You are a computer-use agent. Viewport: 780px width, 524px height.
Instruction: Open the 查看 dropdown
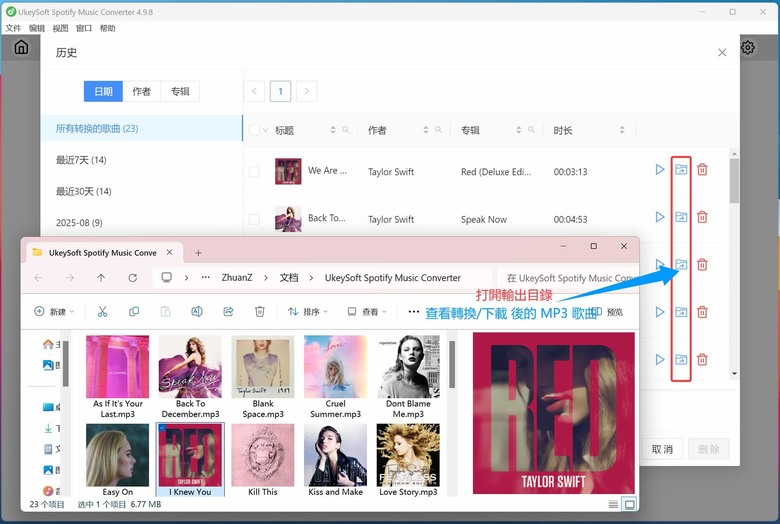366,312
